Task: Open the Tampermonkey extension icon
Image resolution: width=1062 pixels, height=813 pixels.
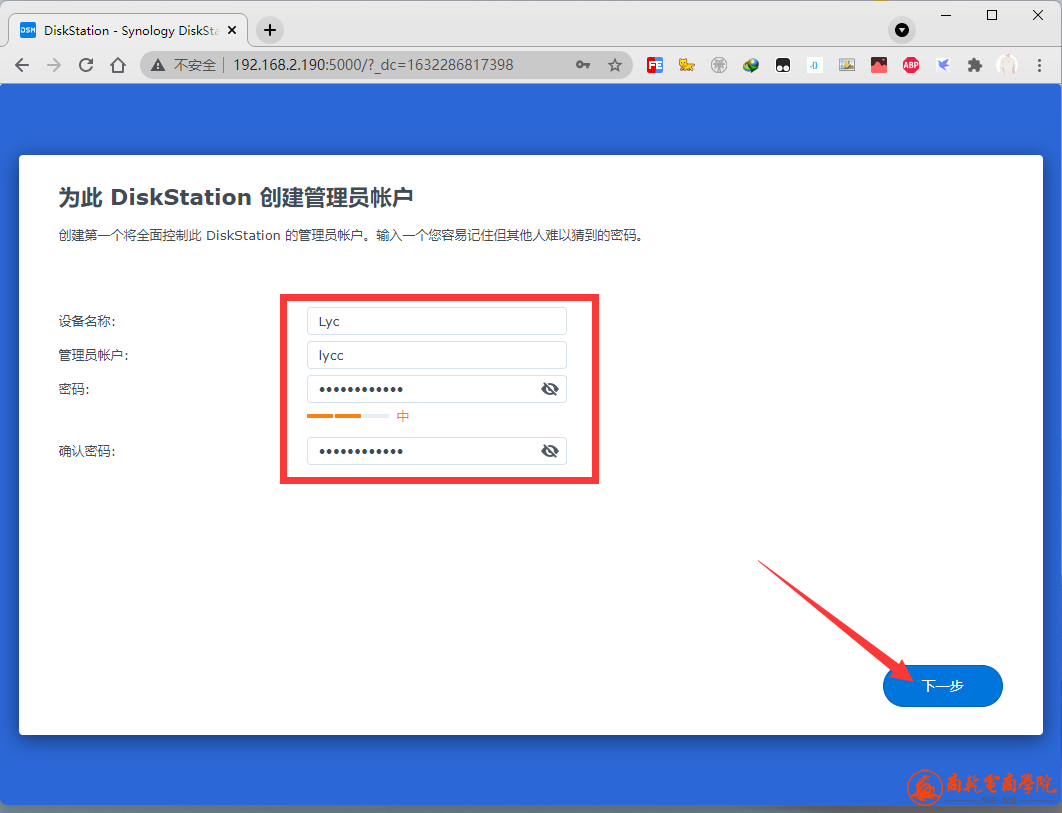Action: 783,65
